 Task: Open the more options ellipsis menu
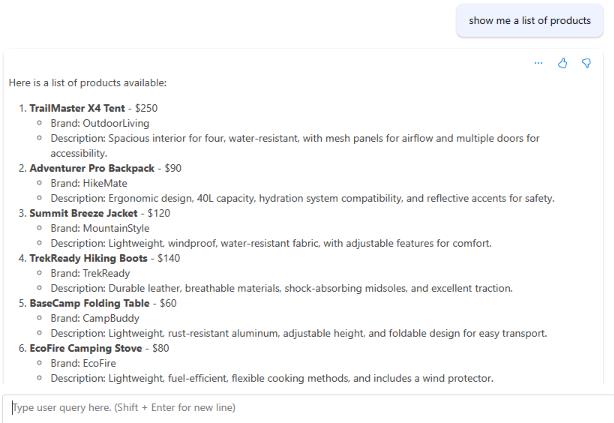point(538,63)
